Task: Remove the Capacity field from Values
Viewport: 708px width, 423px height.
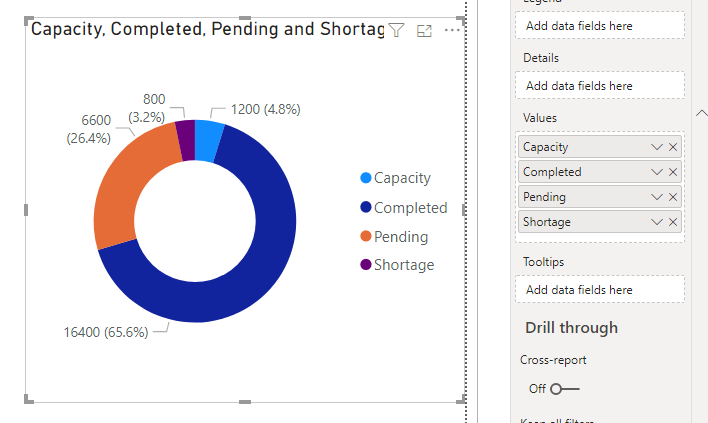Action: pos(673,147)
